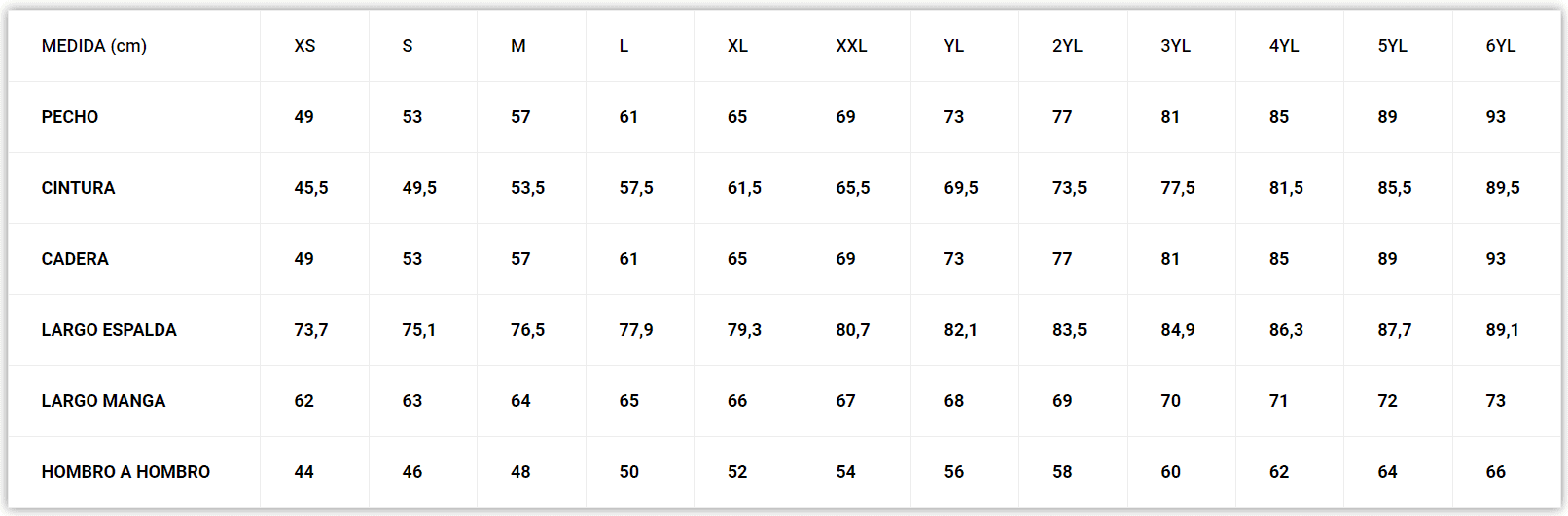1568x516 pixels.
Task: Click the 45,5 value in CINTURA row
Action: pyautogui.click(x=311, y=188)
